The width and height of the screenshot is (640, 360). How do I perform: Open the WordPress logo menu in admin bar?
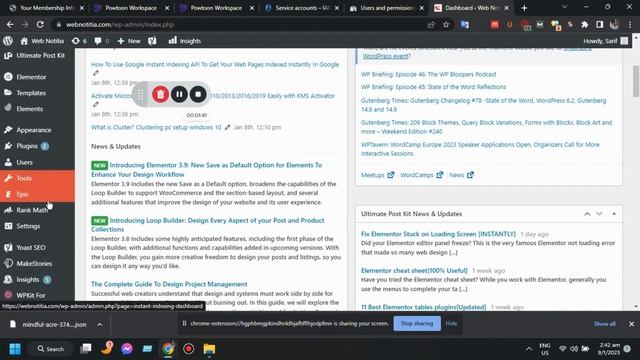point(8,41)
